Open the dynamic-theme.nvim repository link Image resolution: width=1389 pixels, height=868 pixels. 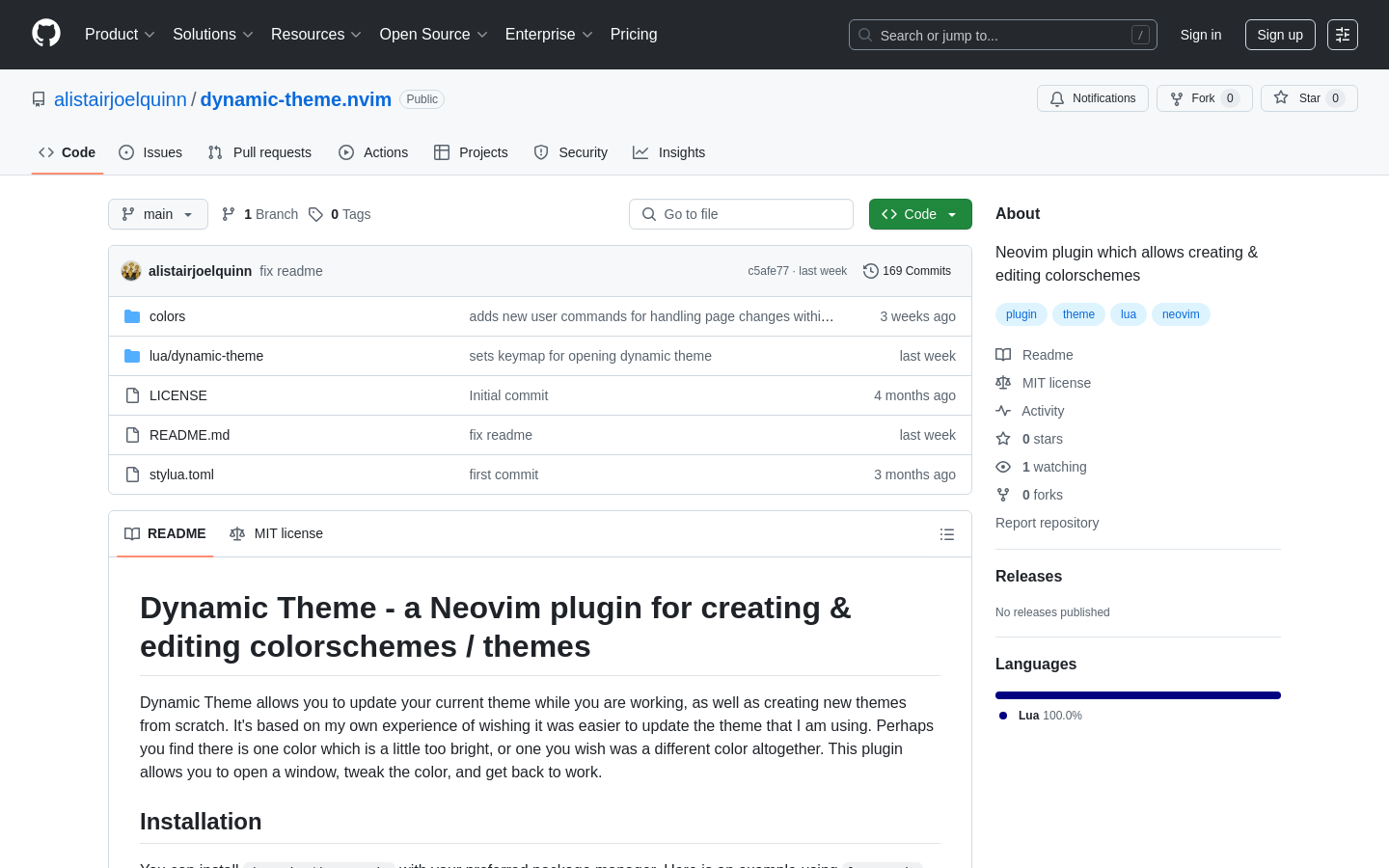click(296, 99)
